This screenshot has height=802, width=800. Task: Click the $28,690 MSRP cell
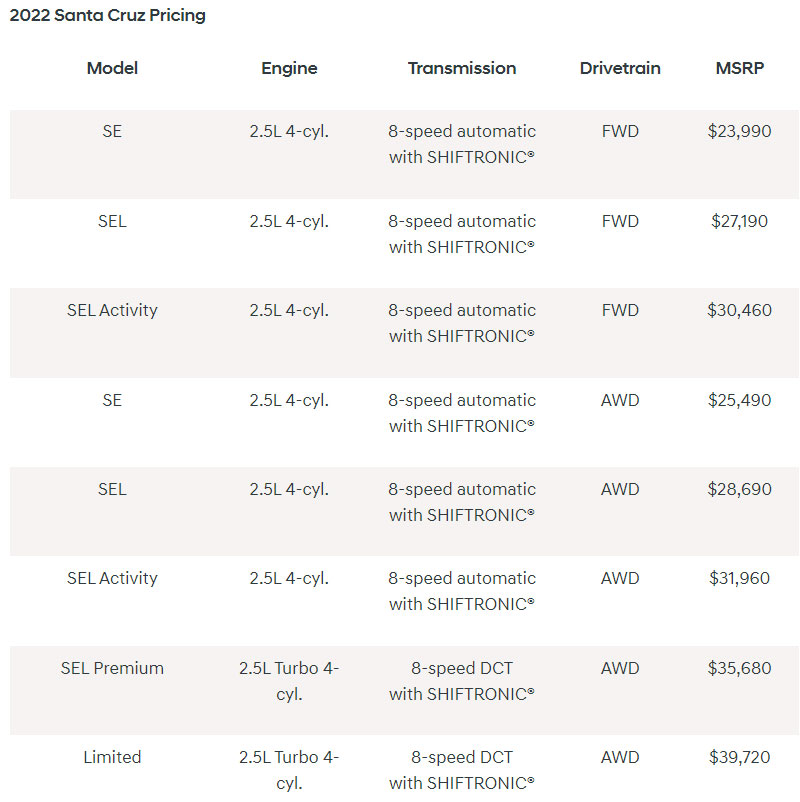pos(739,489)
